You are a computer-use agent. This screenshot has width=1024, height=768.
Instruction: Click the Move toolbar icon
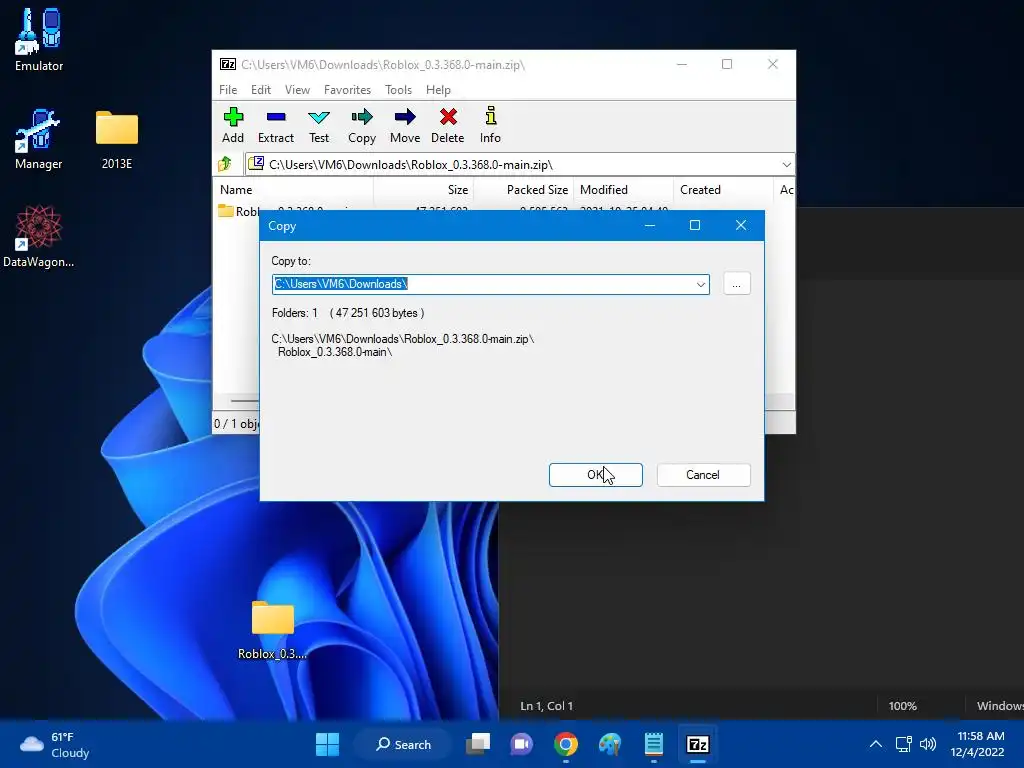click(x=405, y=125)
